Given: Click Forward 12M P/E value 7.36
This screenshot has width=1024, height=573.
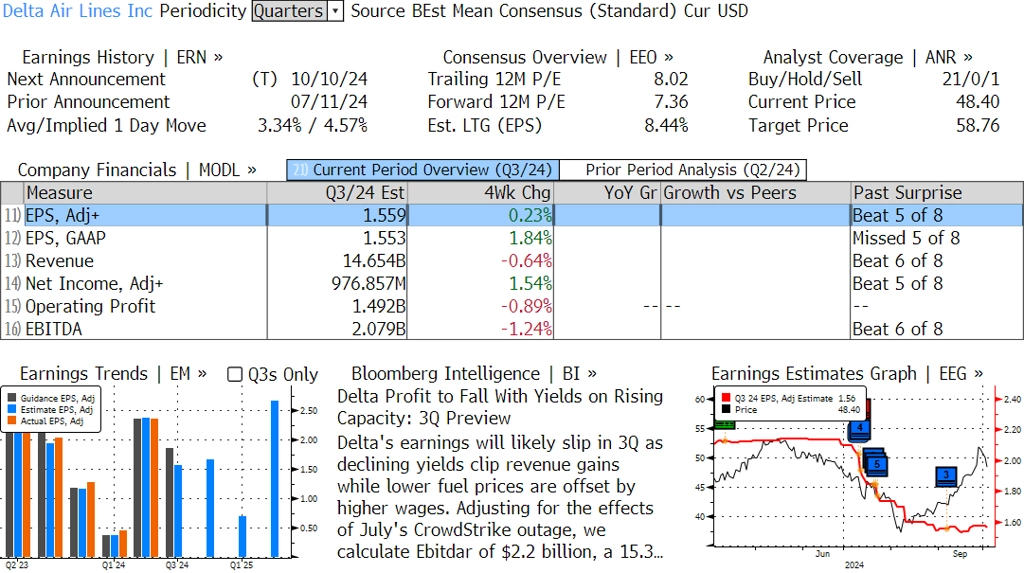Looking at the screenshot, I should [671, 102].
